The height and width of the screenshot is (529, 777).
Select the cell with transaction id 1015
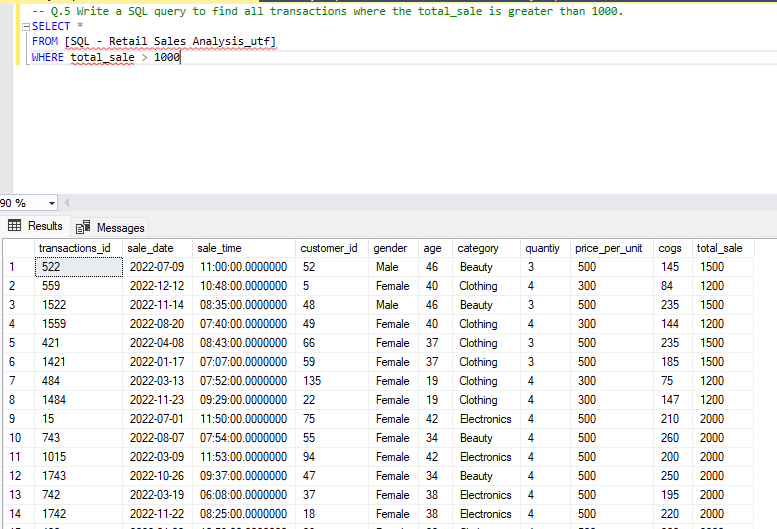point(78,457)
